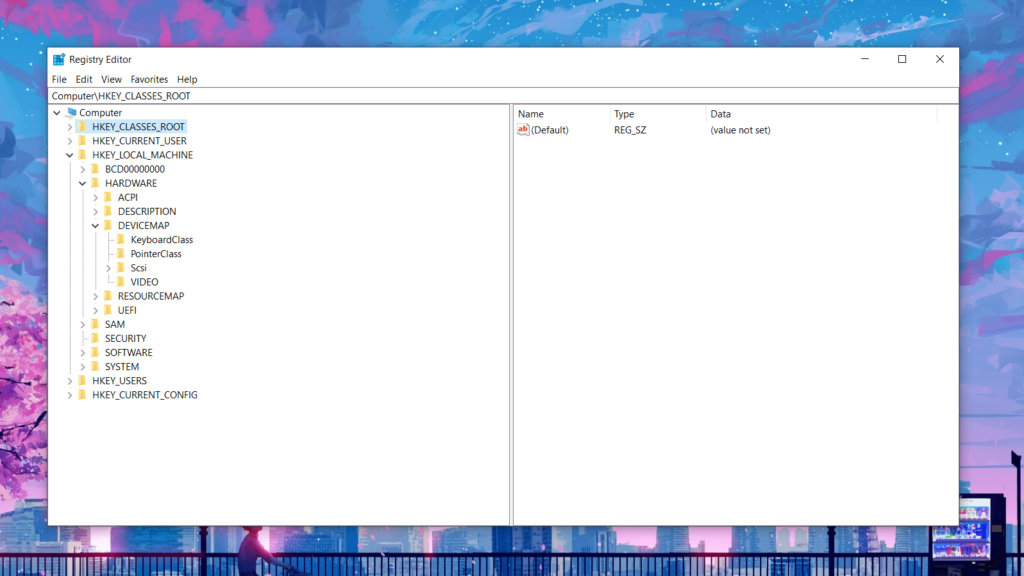This screenshot has width=1024, height=576.
Task: Expand the HKEY_CURRENT_USER key
Action: click(x=70, y=140)
